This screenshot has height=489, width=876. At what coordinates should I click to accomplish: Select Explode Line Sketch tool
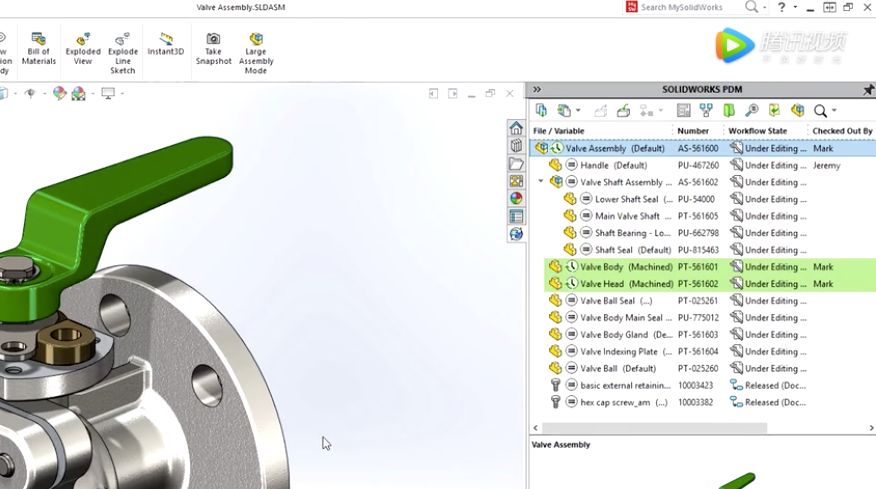(122, 54)
